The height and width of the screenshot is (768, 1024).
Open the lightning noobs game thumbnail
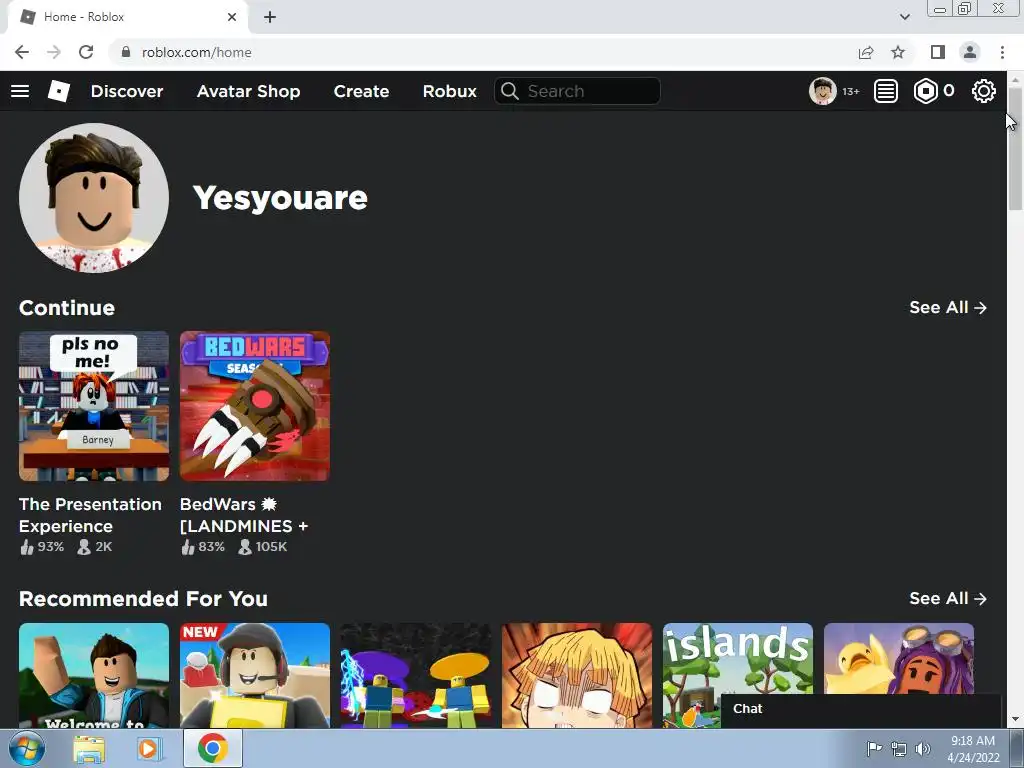pos(416,675)
